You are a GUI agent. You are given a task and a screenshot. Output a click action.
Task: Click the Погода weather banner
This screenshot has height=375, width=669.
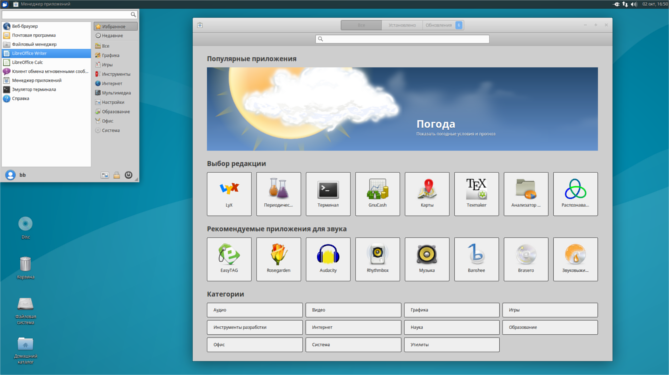pyautogui.click(x=402, y=109)
